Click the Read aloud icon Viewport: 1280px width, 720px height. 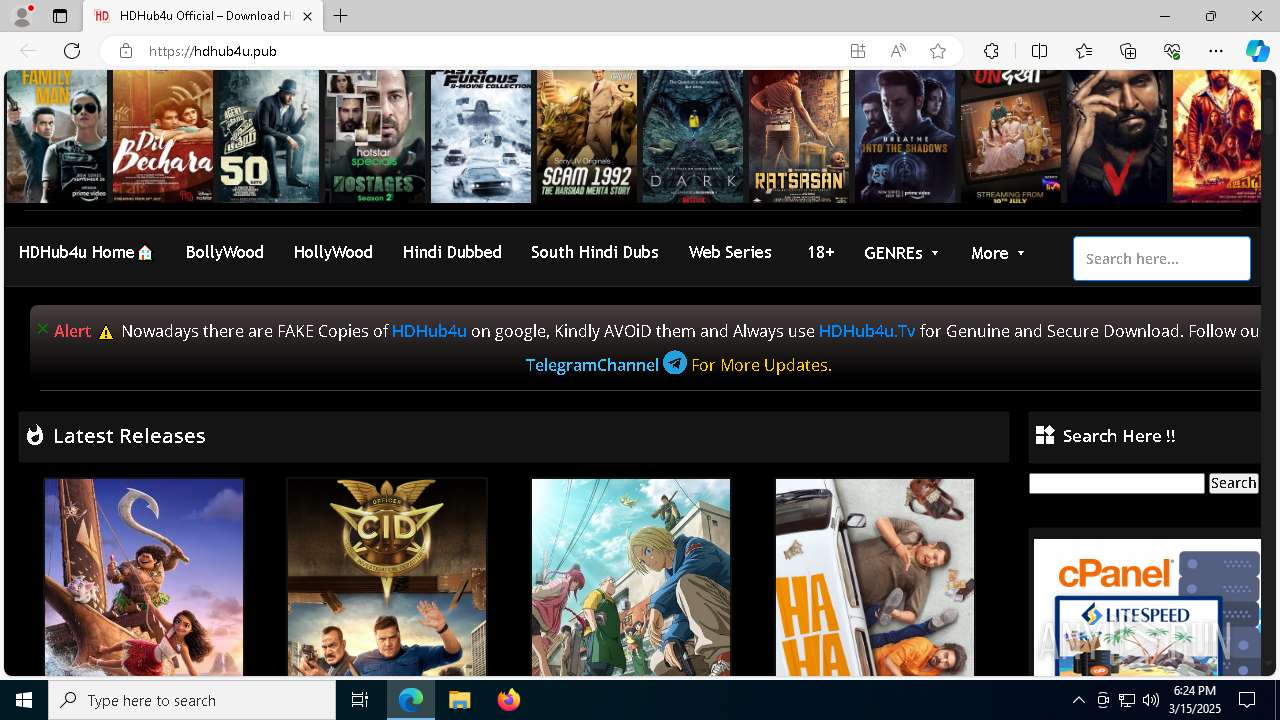point(898,51)
